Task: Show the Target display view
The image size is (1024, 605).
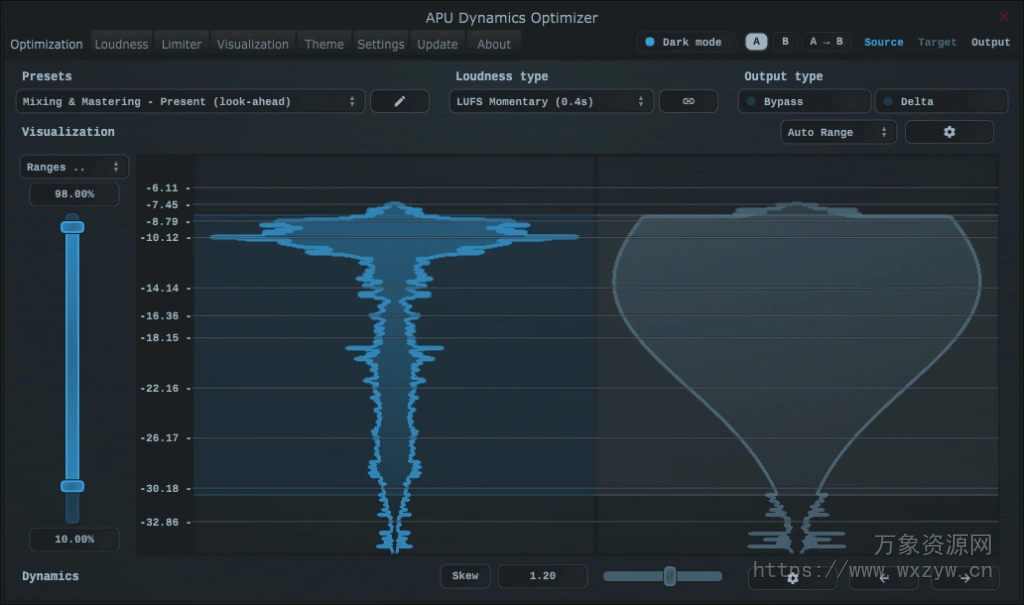Action: click(x=937, y=42)
